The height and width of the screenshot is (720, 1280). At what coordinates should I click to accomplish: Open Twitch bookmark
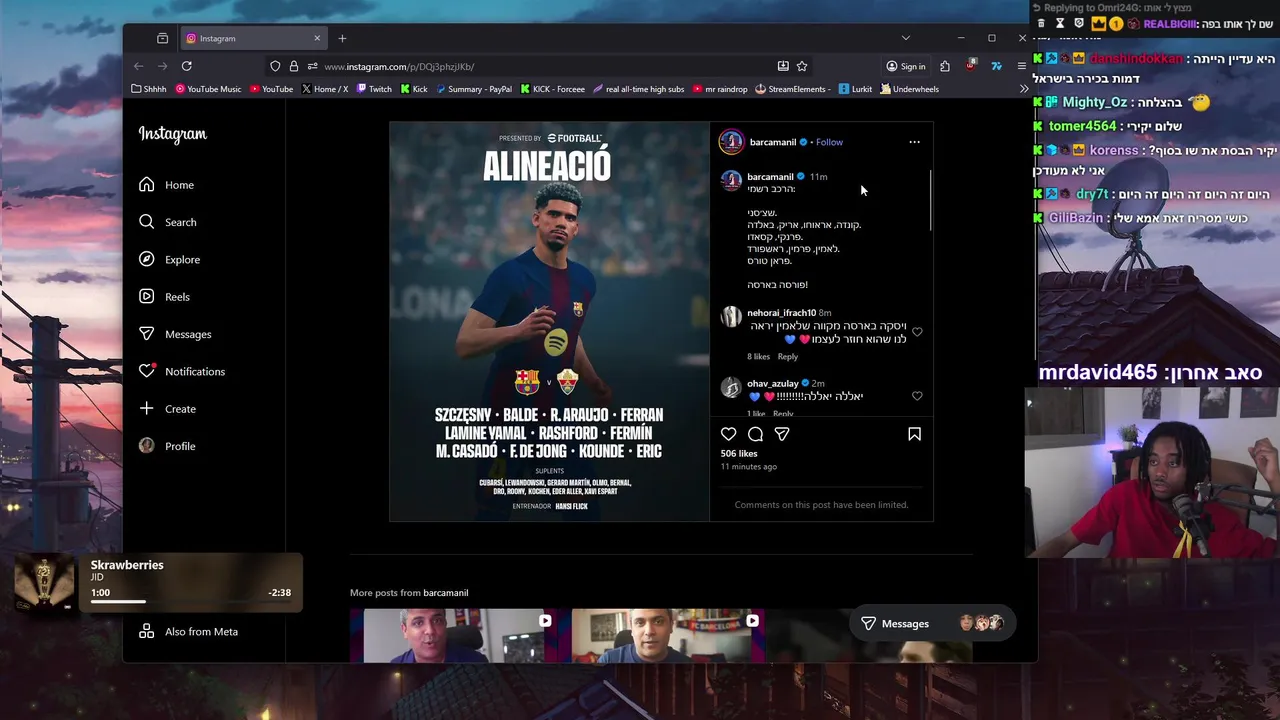(374, 89)
